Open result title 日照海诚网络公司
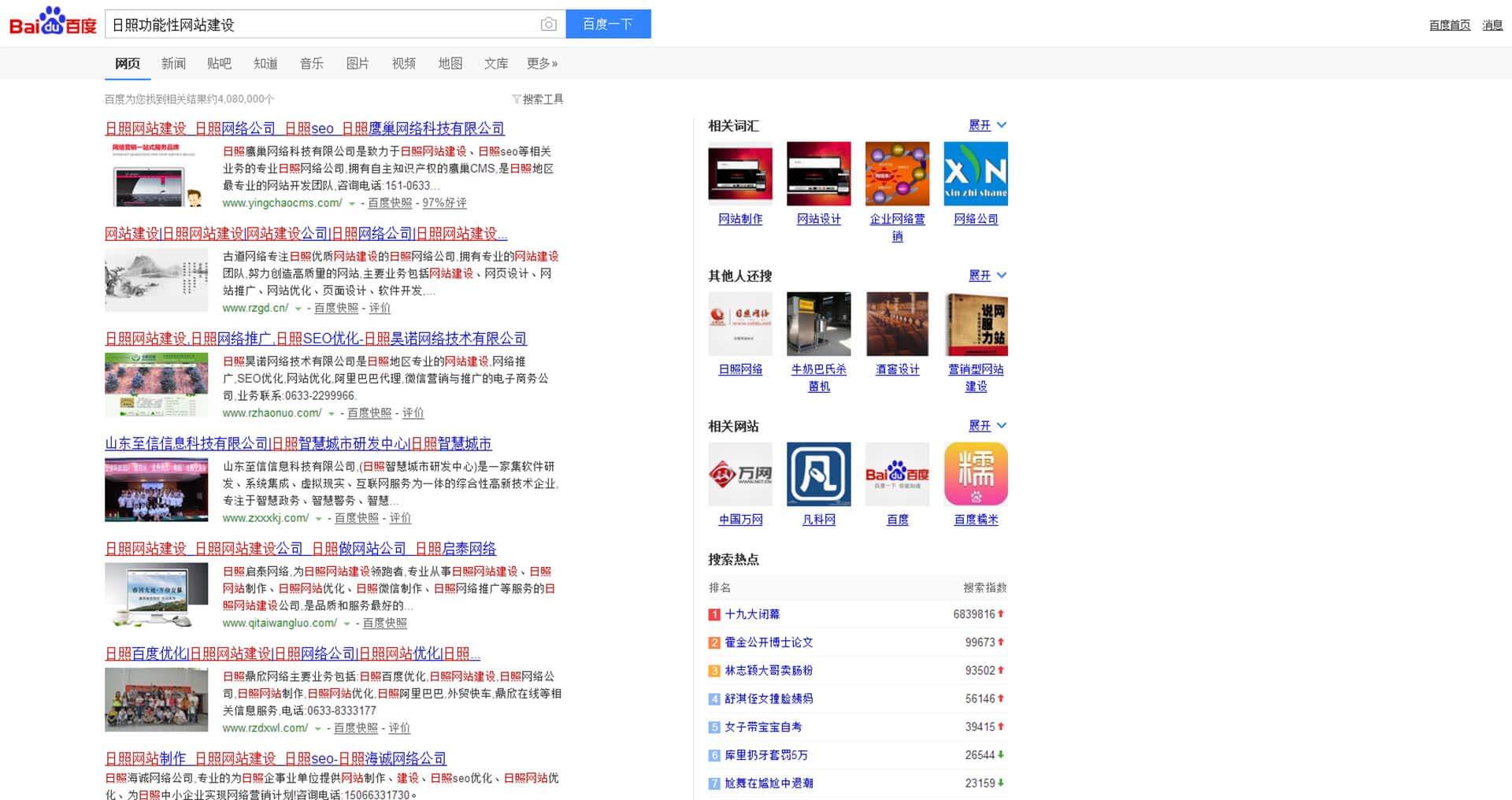This screenshot has height=800, width=1512. coord(276,759)
